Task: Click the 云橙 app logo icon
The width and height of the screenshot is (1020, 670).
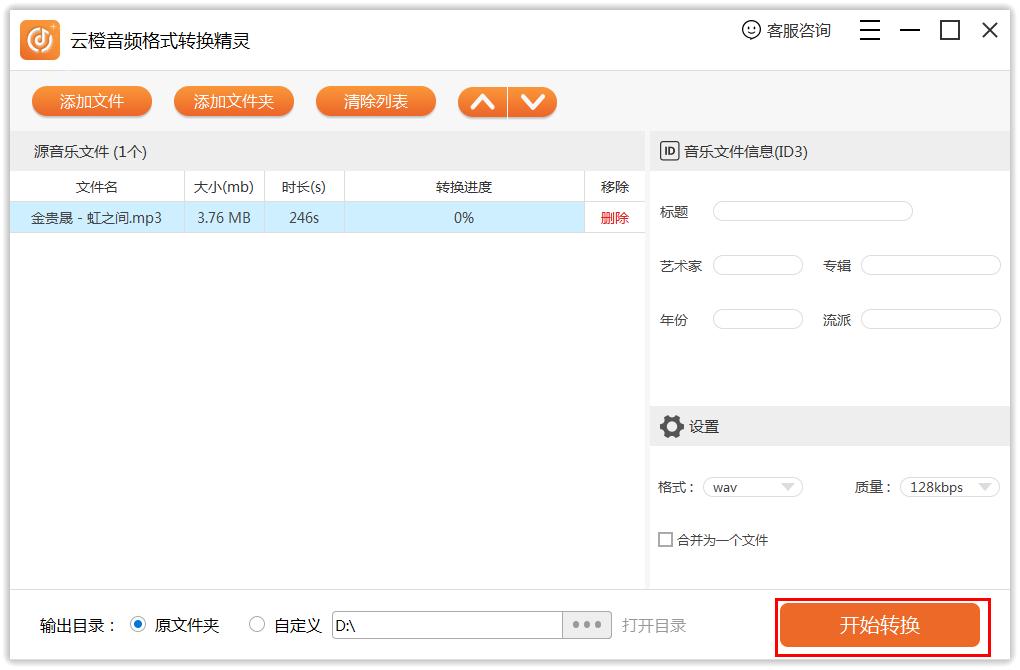Action: (x=39, y=40)
